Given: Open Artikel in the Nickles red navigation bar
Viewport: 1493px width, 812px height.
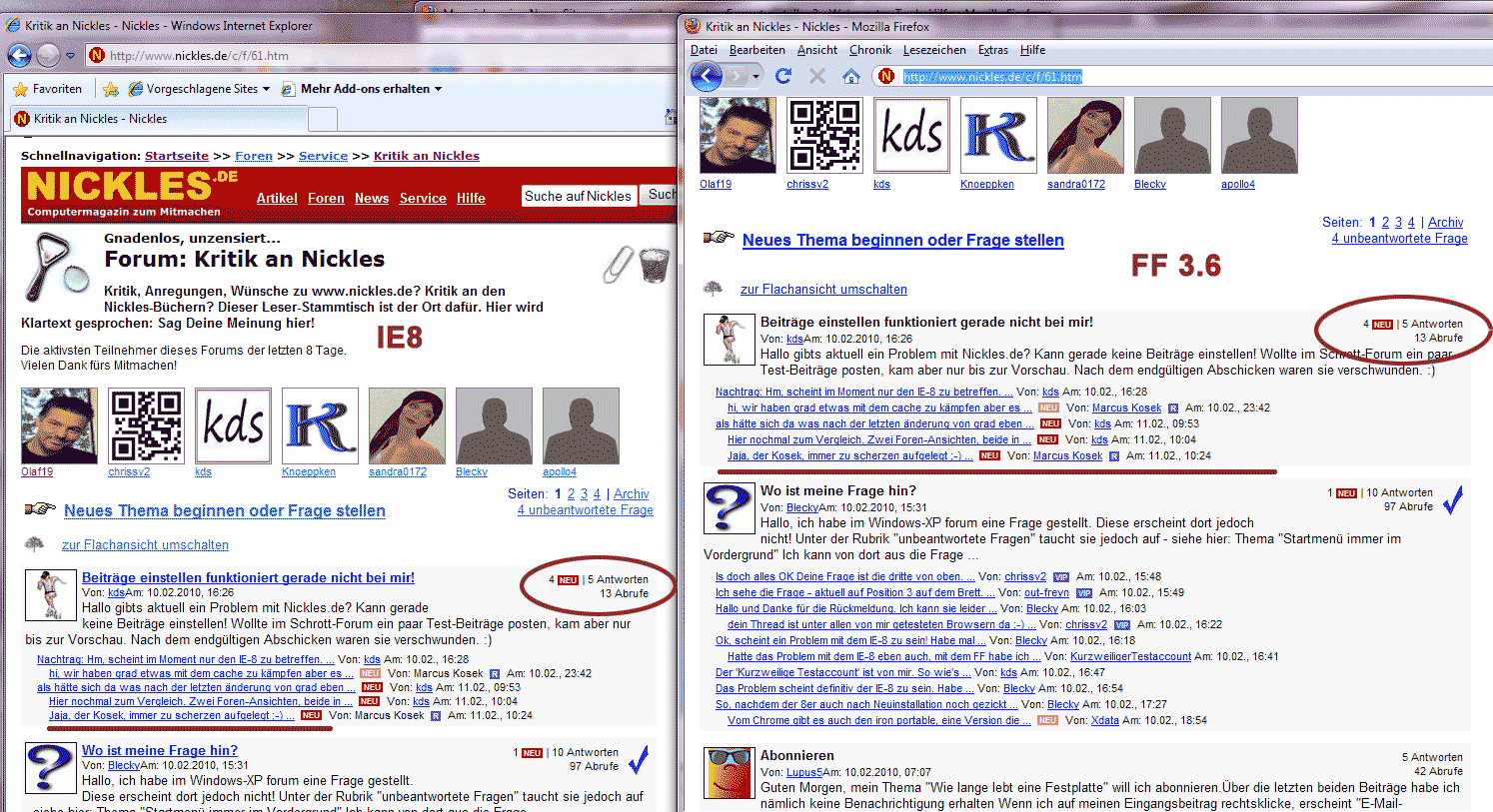Looking at the screenshot, I should [x=277, y=199].
